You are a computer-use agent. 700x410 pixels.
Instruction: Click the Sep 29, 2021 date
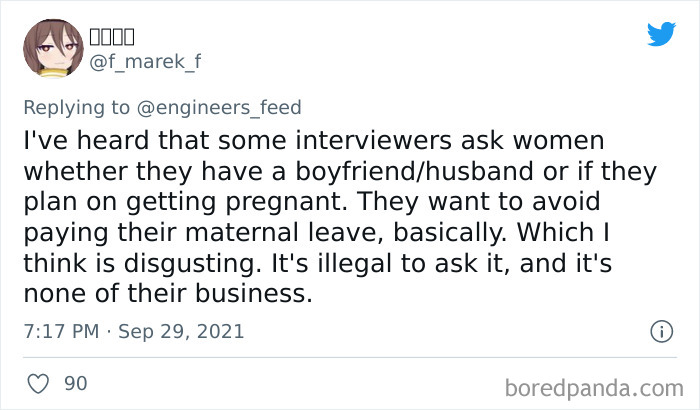(x=180, y=331)
